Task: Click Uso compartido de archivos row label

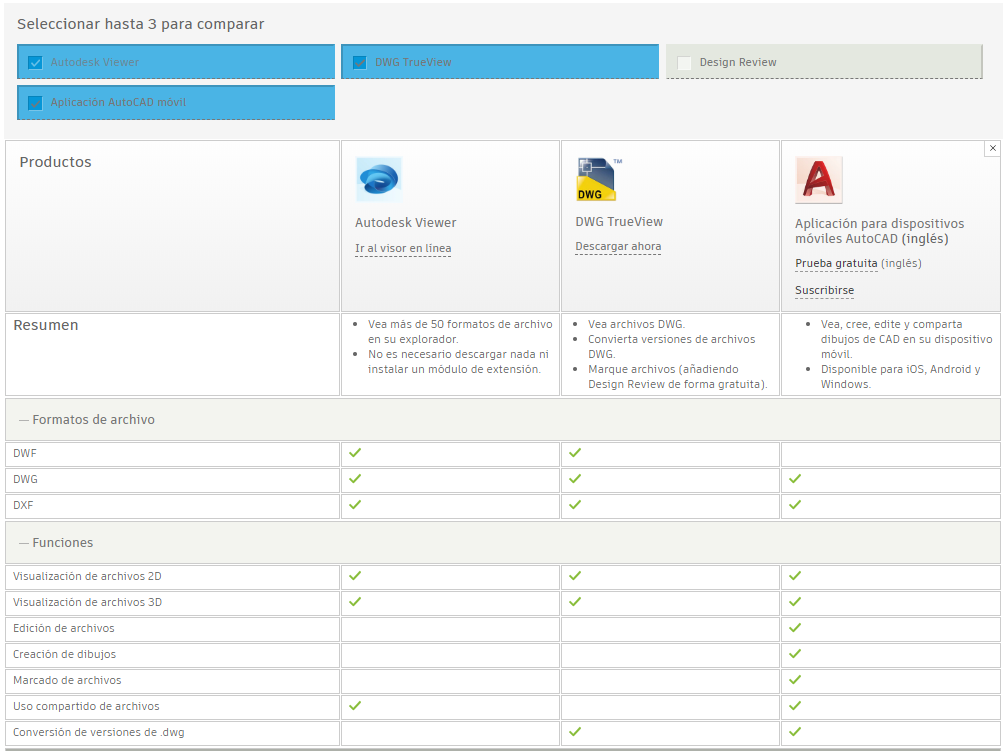Action: (x=86, y=706)
